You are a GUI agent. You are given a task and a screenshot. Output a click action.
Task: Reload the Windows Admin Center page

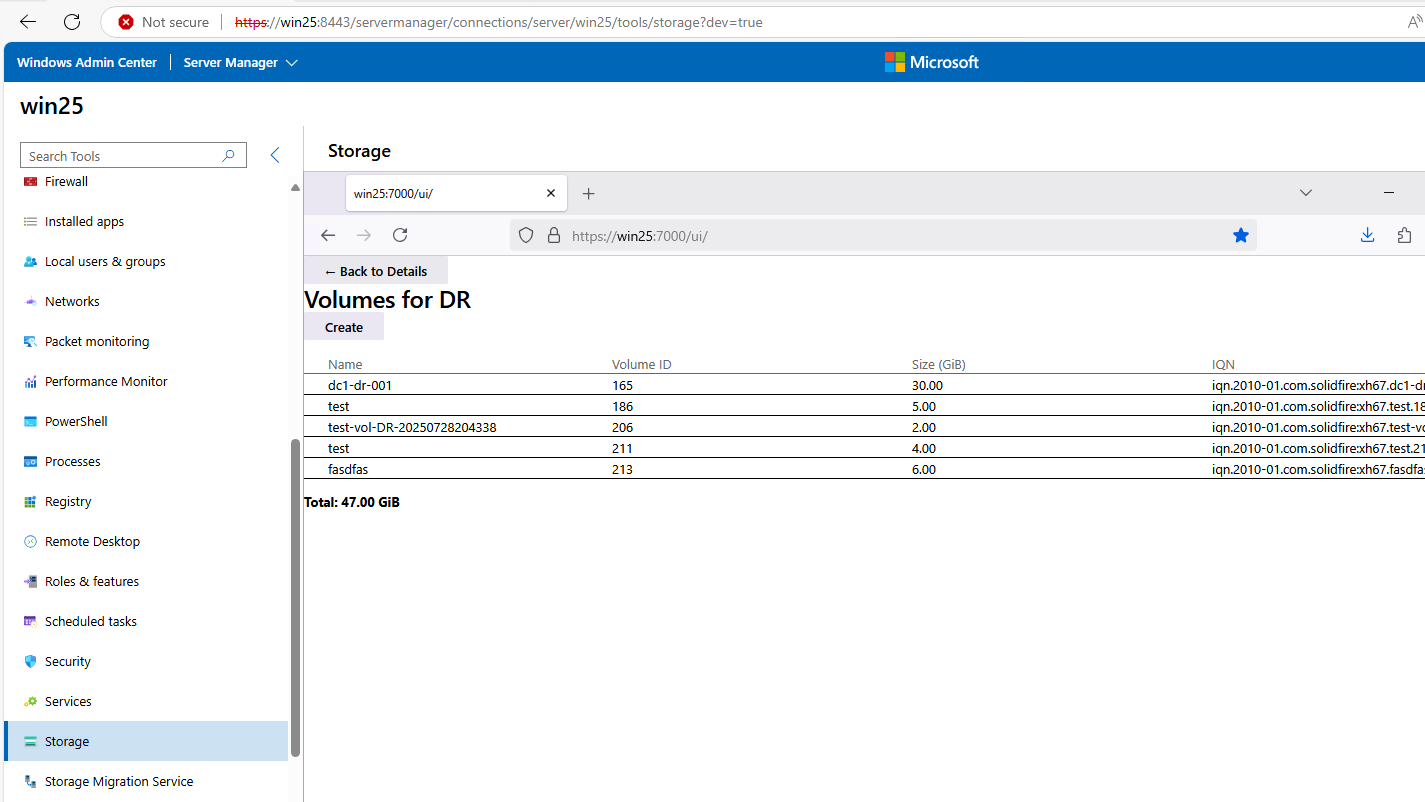(72, 22)
